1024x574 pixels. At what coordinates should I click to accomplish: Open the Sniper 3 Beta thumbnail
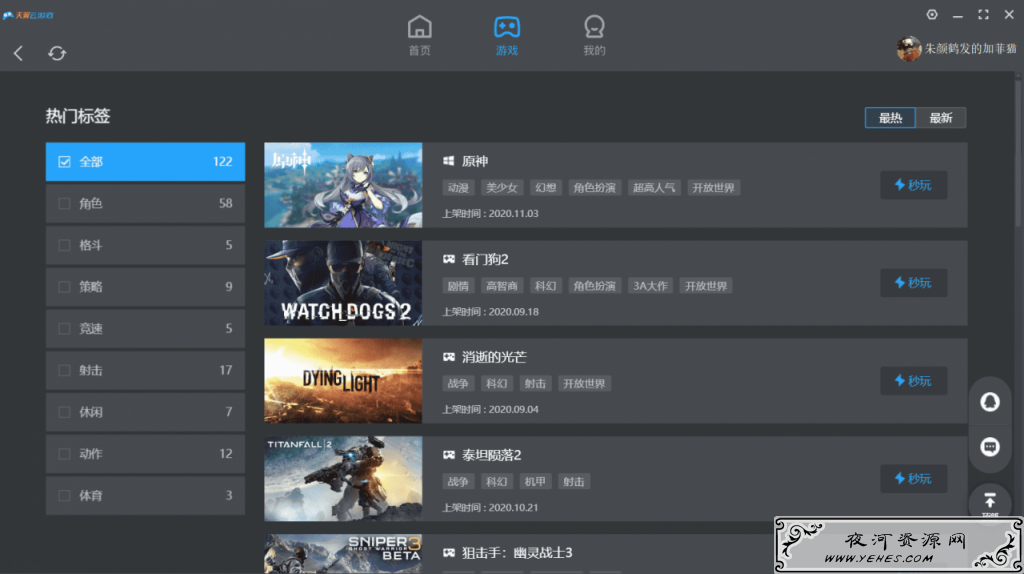tap(343, 554)
